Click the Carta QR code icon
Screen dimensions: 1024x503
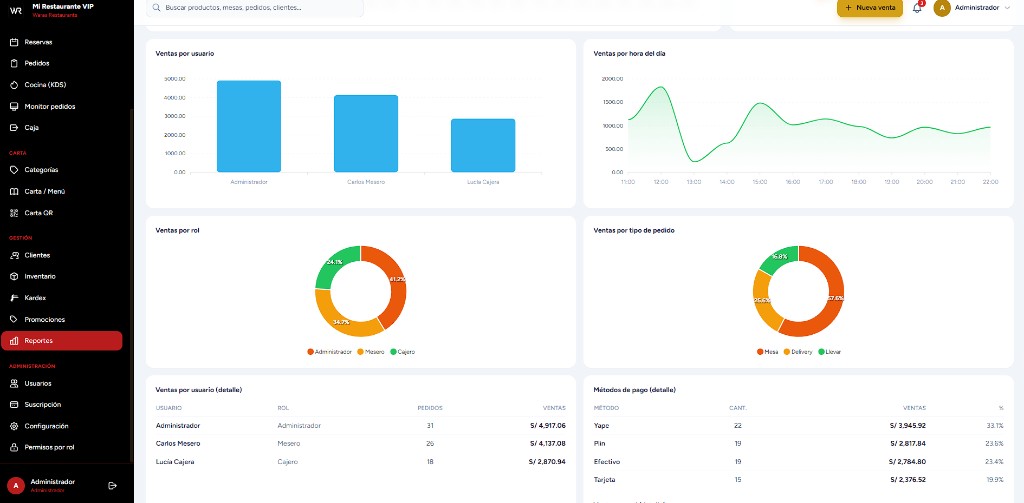pyautogui.click(x=14, y=213)
